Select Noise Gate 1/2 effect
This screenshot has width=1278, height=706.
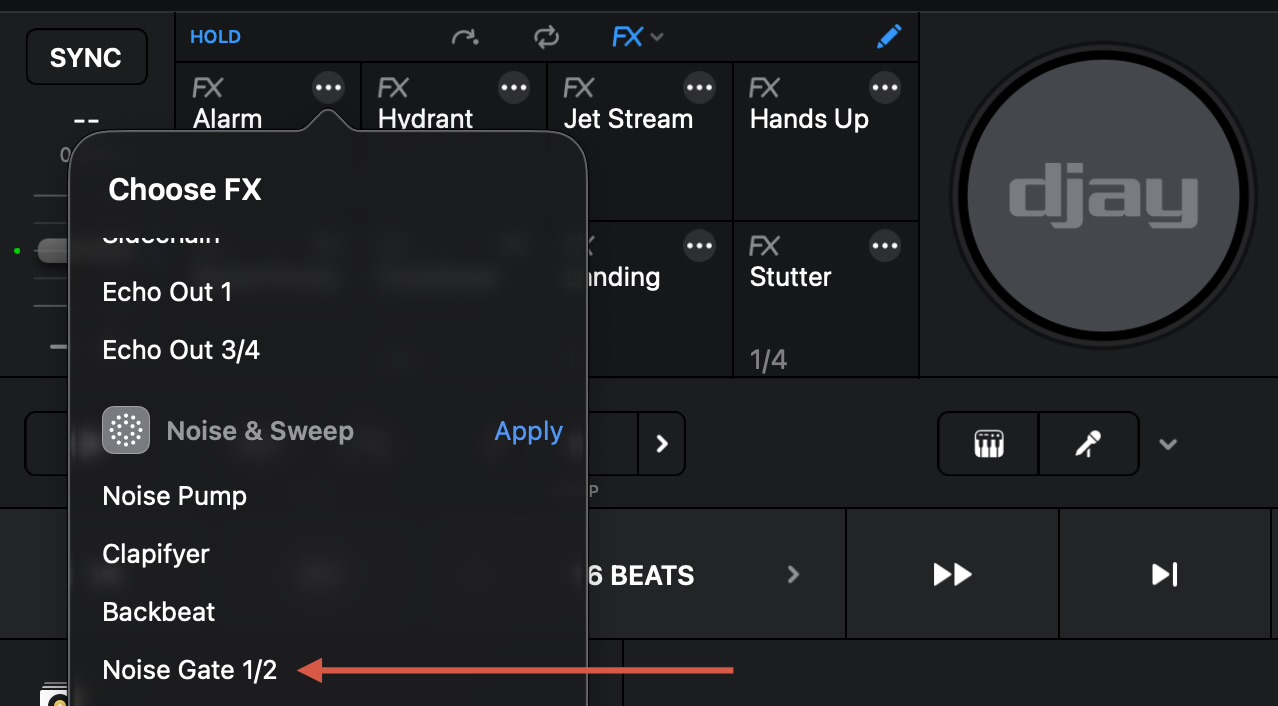[190, 670]
